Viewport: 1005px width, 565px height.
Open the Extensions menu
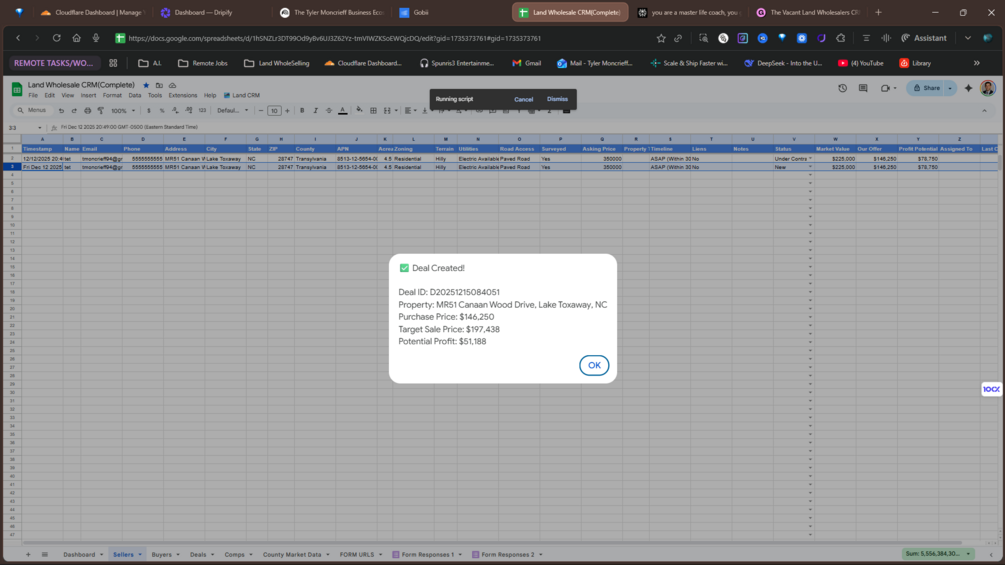coord(183,95)
